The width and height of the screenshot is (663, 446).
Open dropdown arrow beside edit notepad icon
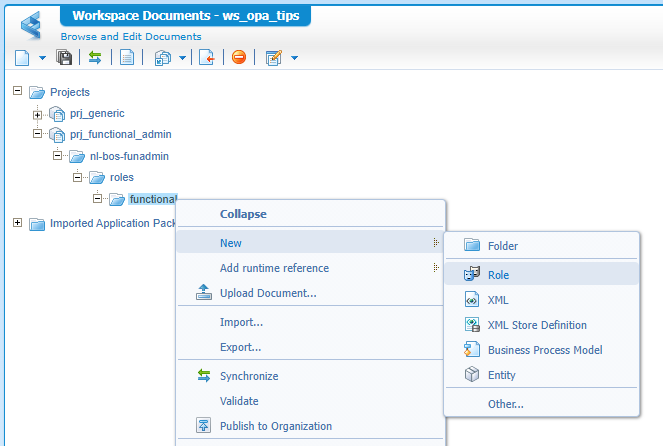294,58
